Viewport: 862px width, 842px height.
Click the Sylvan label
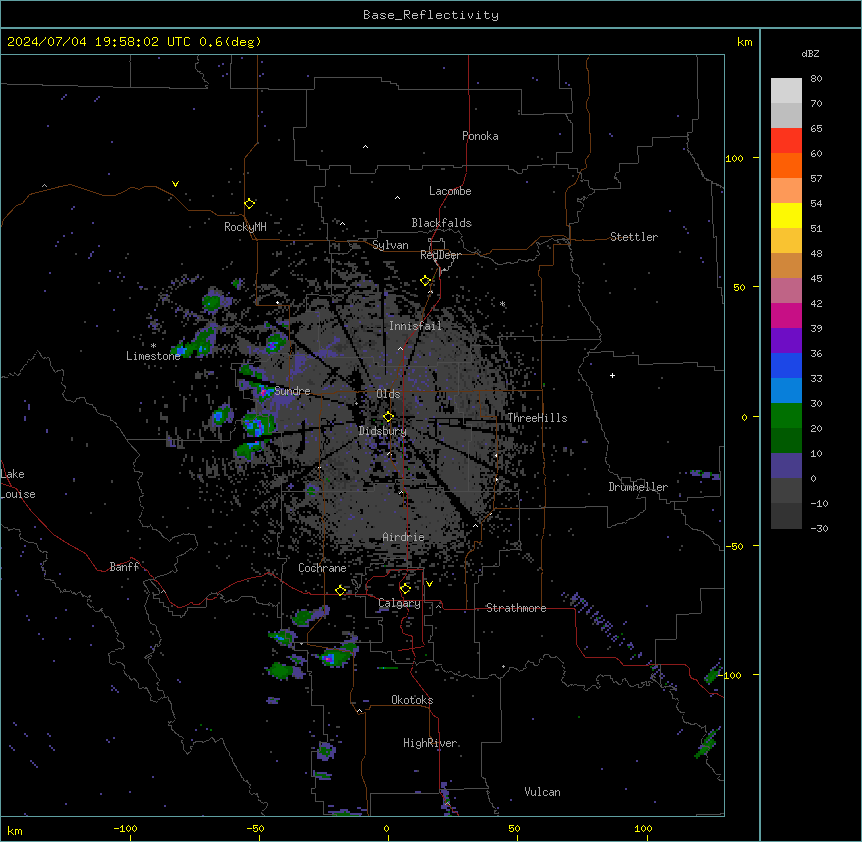coord(390,245)
